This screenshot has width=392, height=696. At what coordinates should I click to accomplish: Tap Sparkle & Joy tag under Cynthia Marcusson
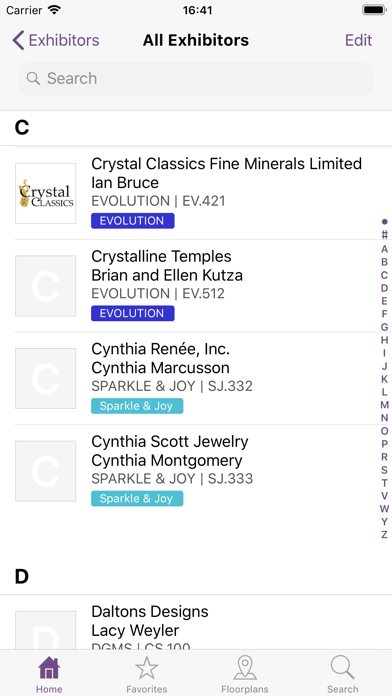(x=137, y=406)
